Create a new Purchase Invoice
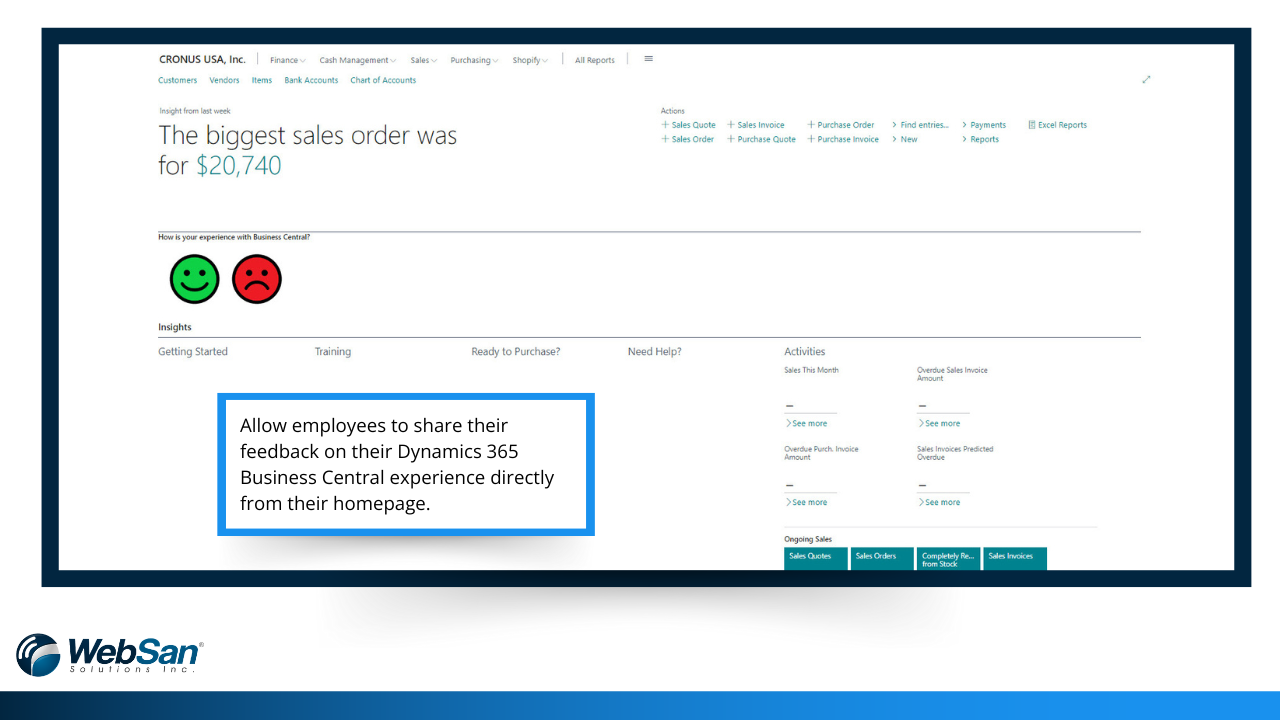The height and width of the screenshot is (720, 1280). [x=843, y=139]
